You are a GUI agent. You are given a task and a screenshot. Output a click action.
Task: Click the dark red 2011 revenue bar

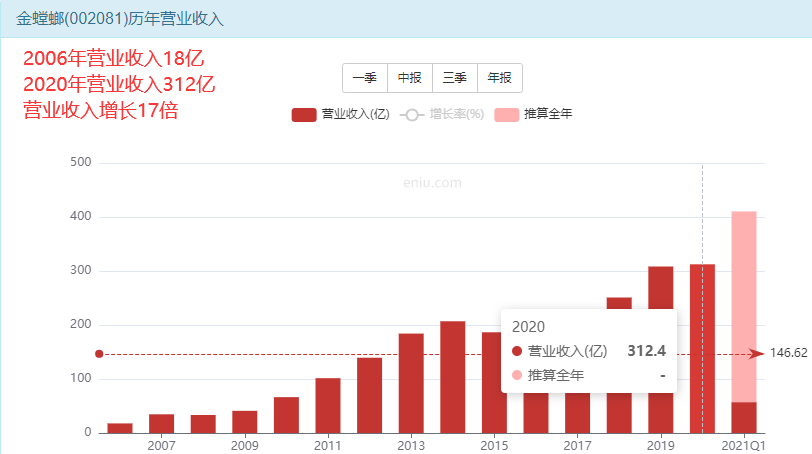pos(328,405)
